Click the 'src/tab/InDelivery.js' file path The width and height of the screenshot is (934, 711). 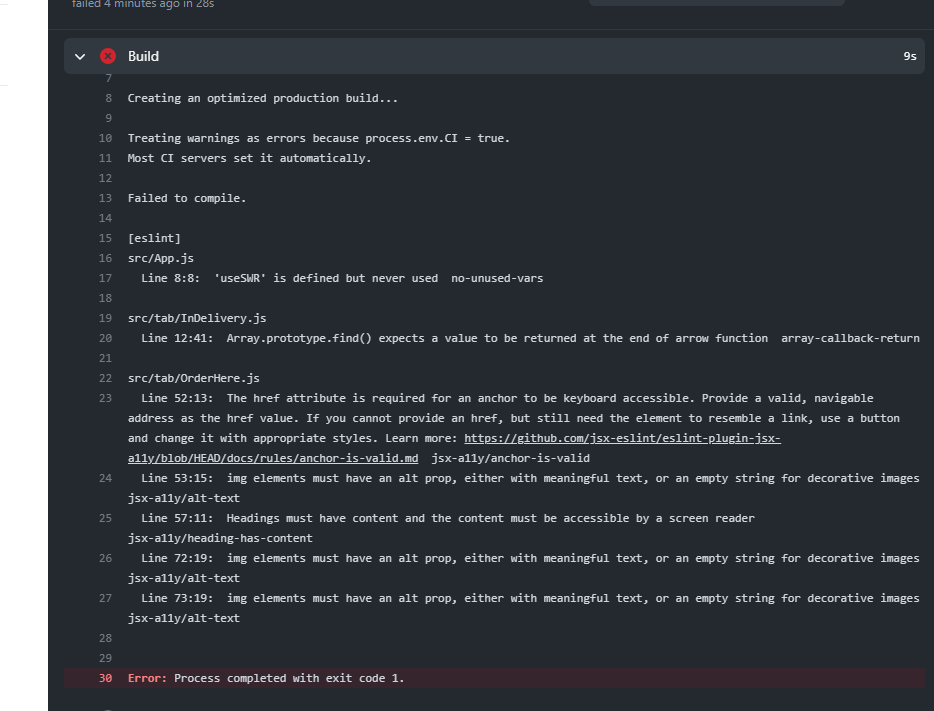point(197,319)
